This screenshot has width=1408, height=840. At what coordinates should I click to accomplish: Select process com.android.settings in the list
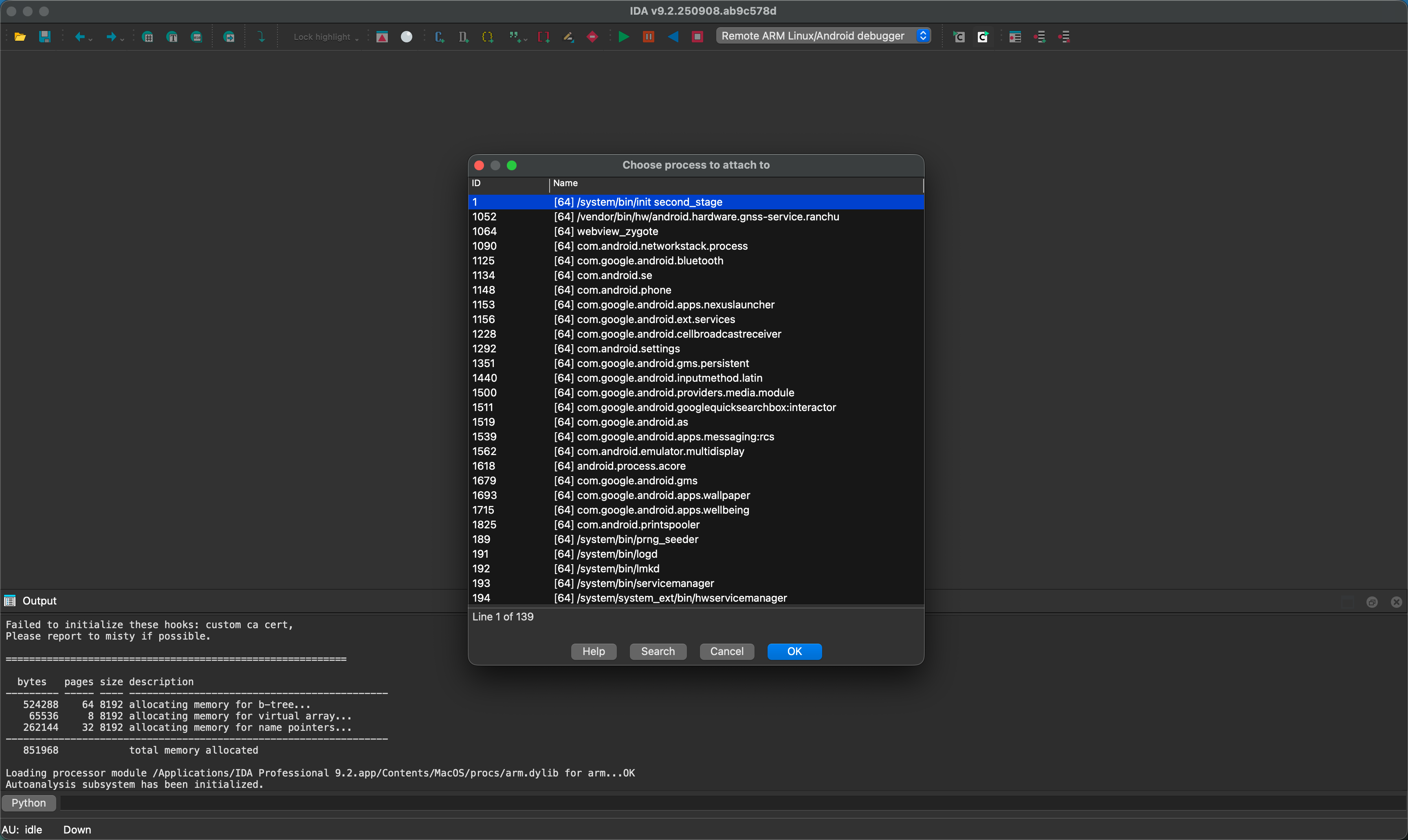pyautogui.click(x=628, y=349)
